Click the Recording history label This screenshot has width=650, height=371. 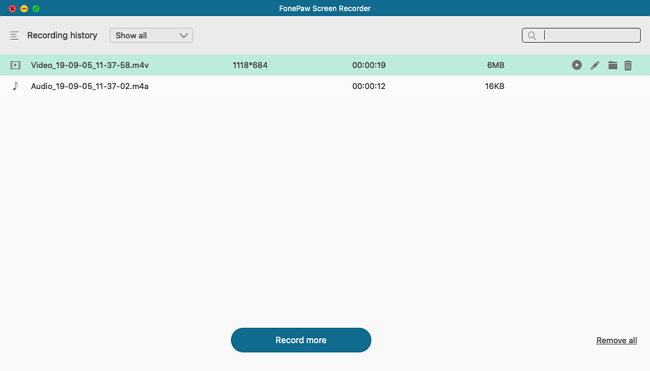pos(62,35)
